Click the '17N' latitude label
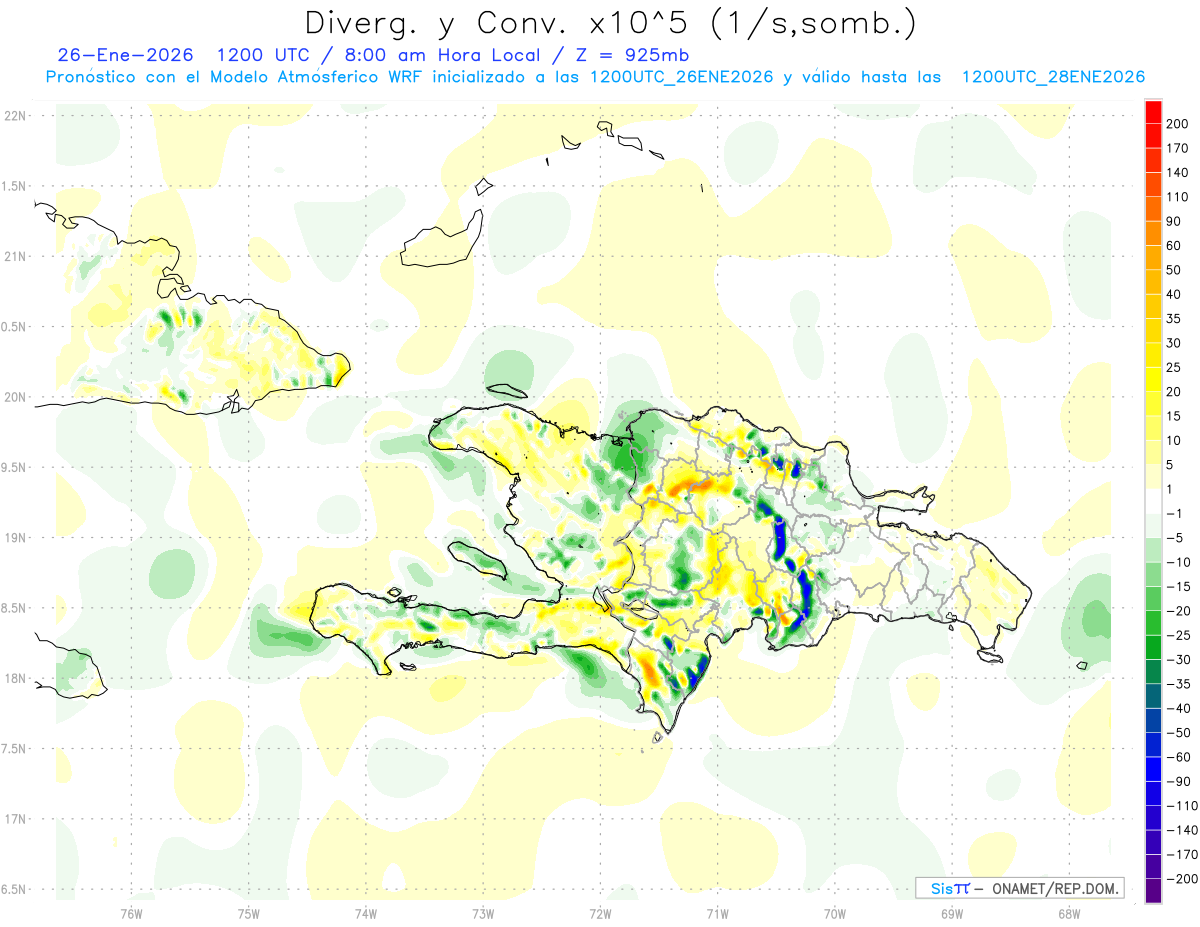This screenshot has height=927, width=1200. pos(15,819)
